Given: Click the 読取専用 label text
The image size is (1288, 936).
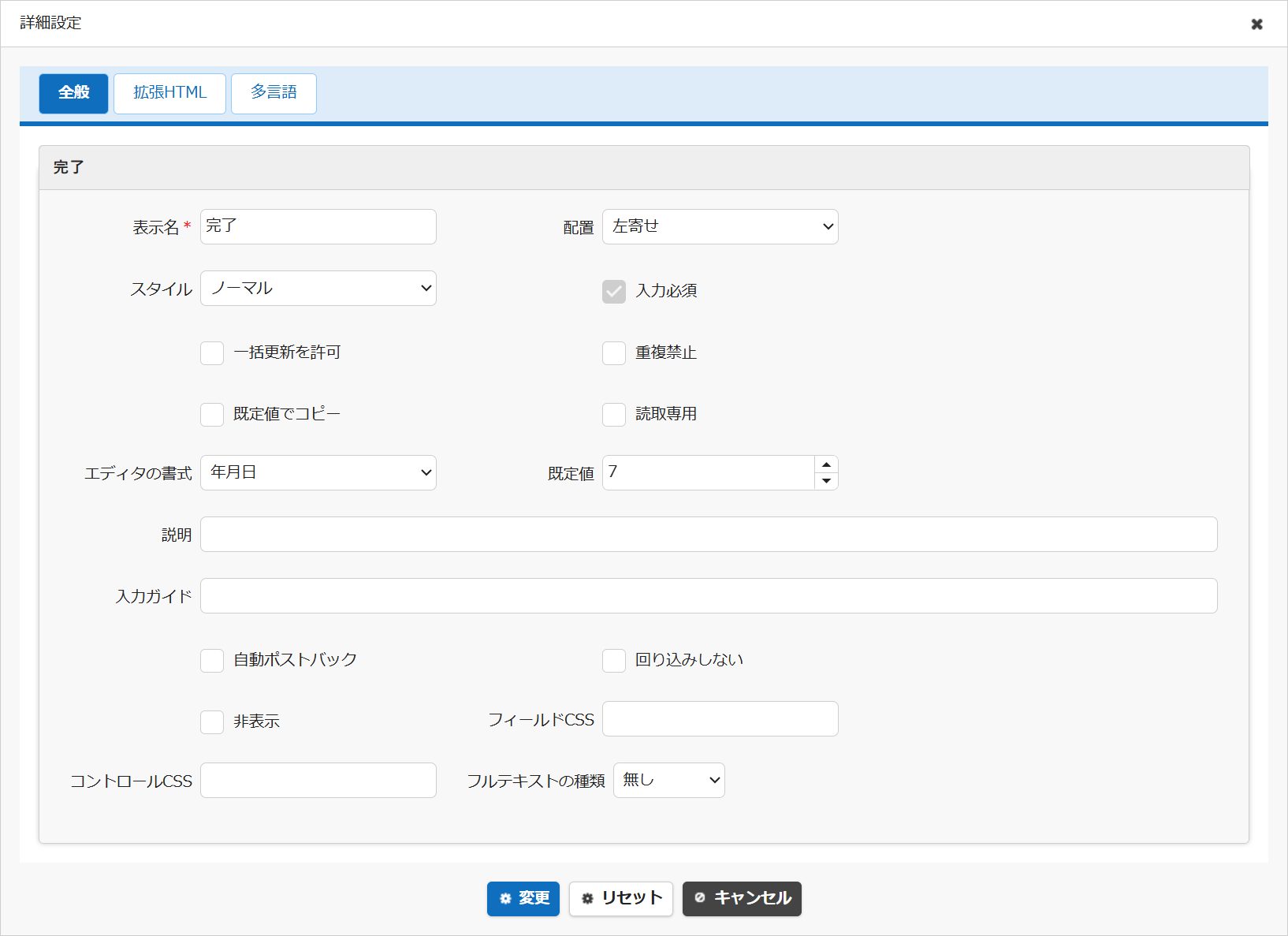Looking at the screenshot, I should [x=666, y=414].
